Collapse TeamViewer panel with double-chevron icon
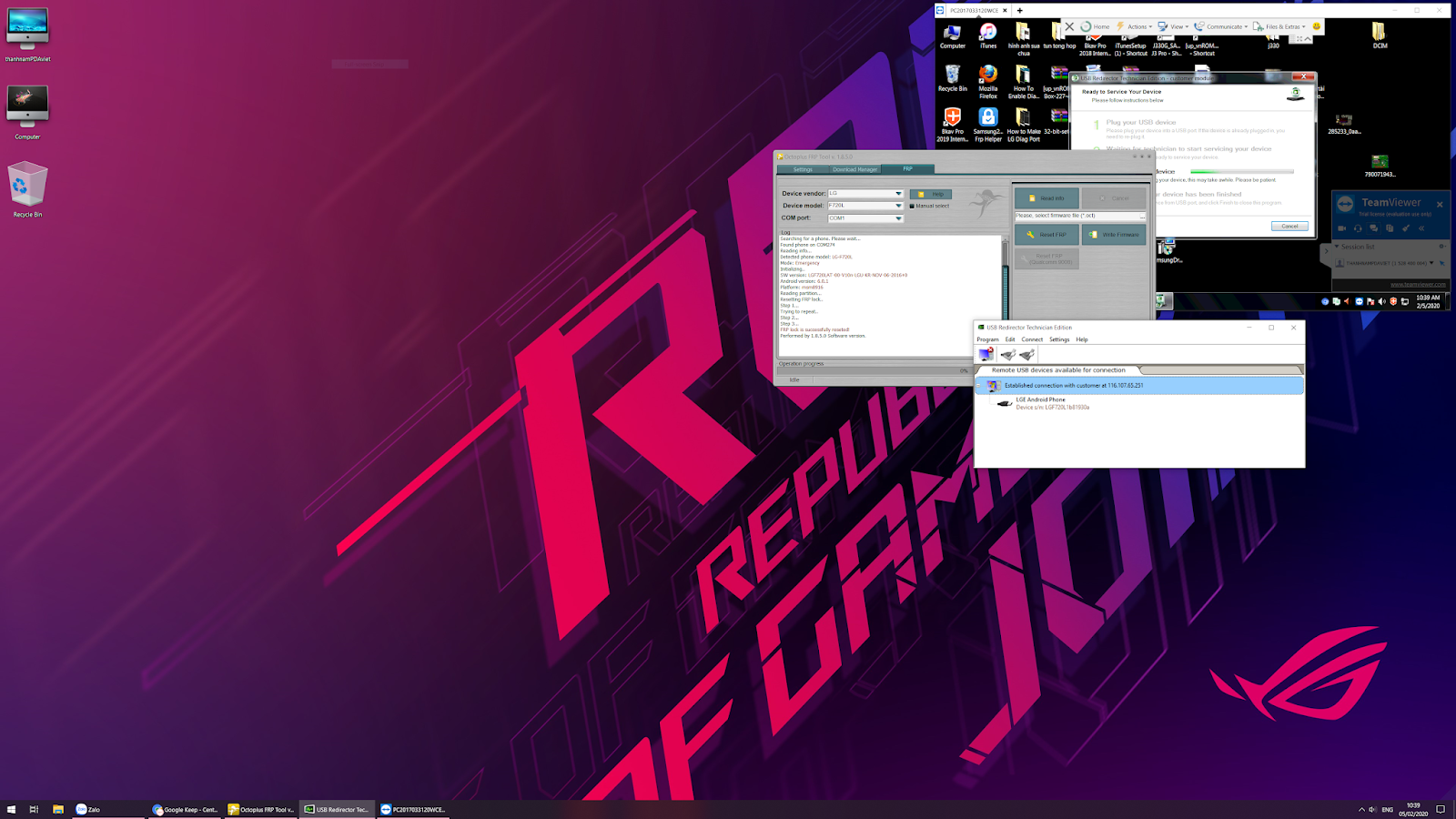This screenshot has width=1456, height=819. (x=1421, y=228)
